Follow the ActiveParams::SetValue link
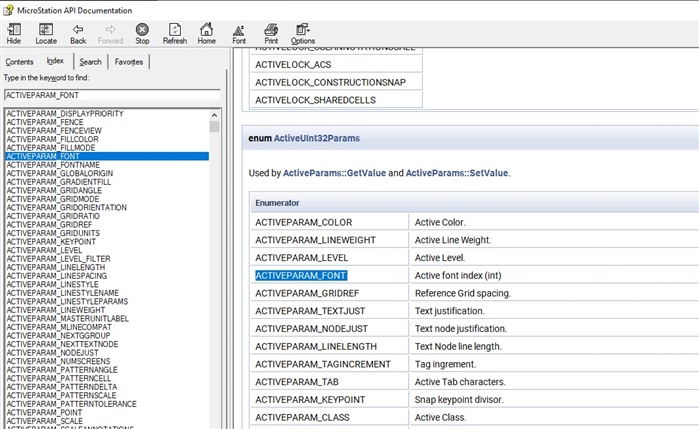Viewport: 699px width, 429px height. (456, 173)
